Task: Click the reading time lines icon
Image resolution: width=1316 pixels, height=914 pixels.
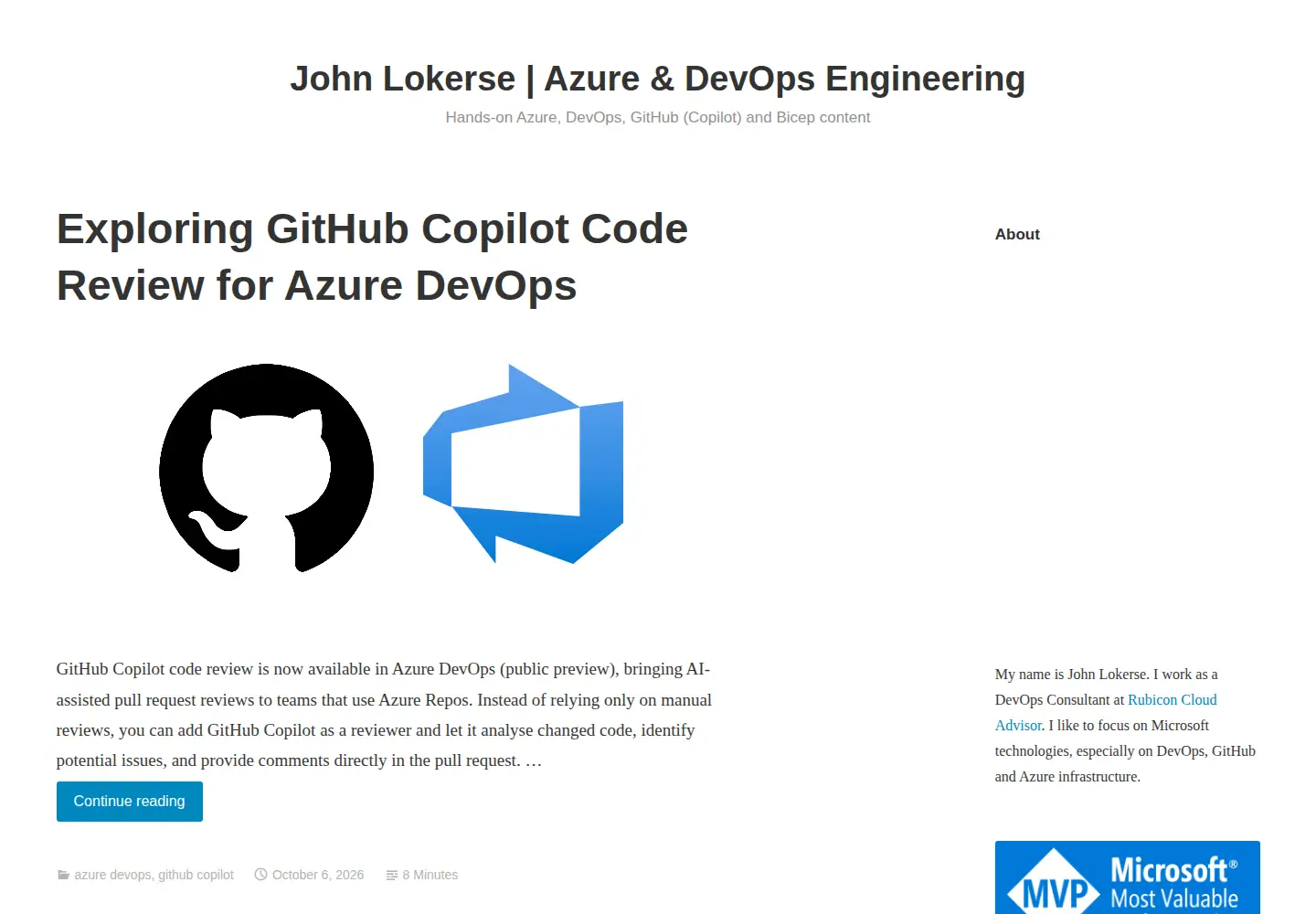Action: 392,875
